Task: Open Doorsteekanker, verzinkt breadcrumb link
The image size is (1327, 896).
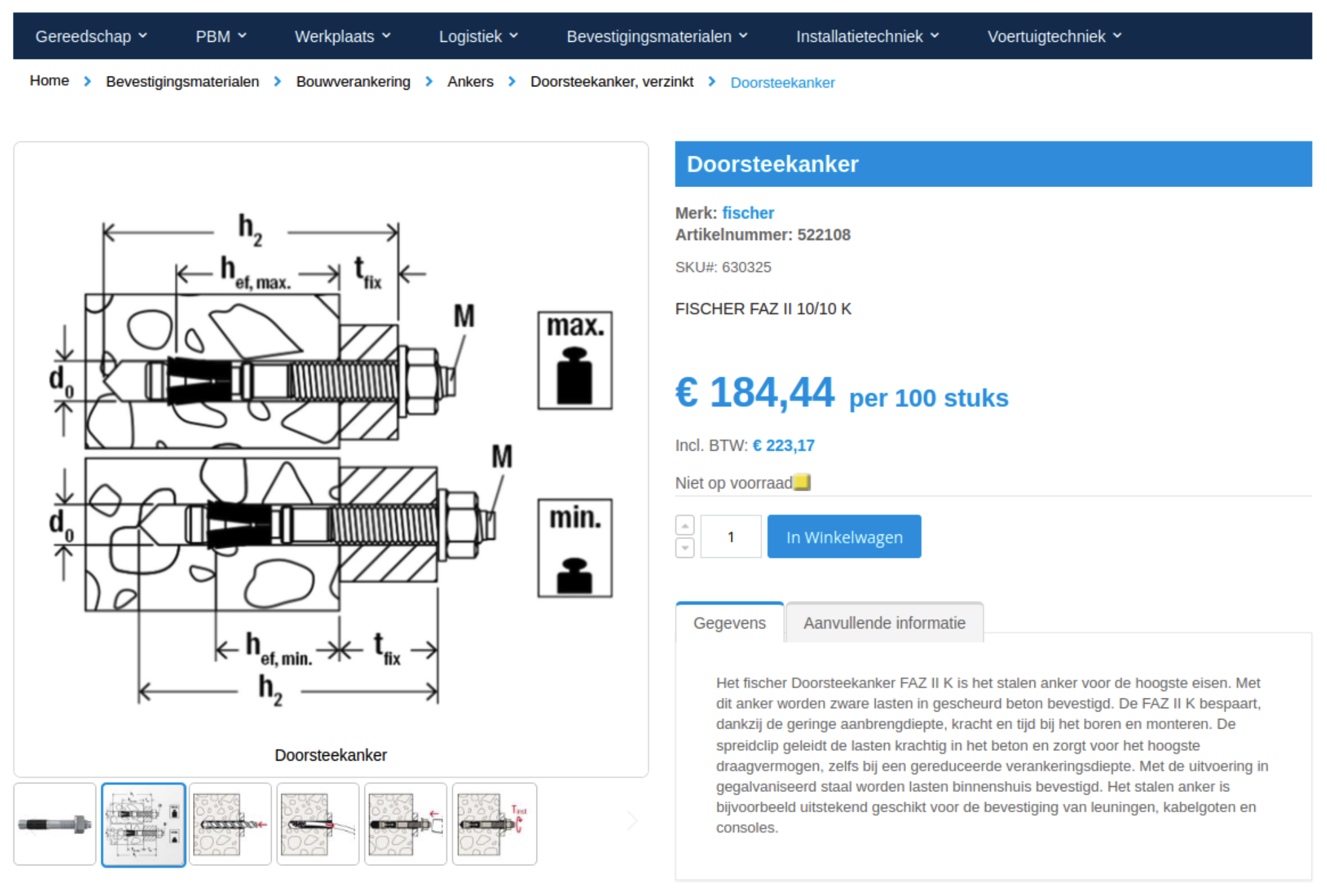Action: pyautogui.click(x=612, y=82)
